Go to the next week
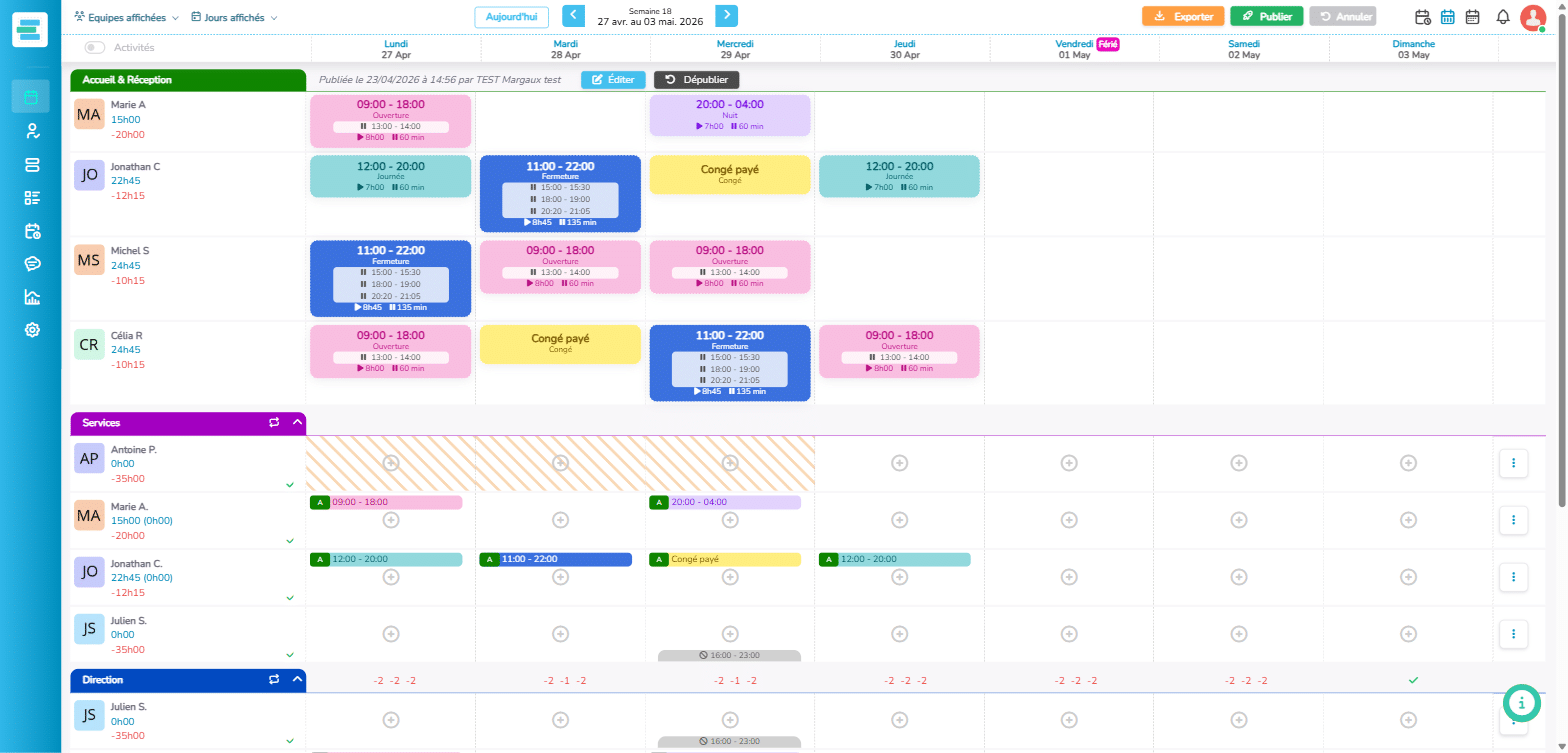 (x=727, y=16)
